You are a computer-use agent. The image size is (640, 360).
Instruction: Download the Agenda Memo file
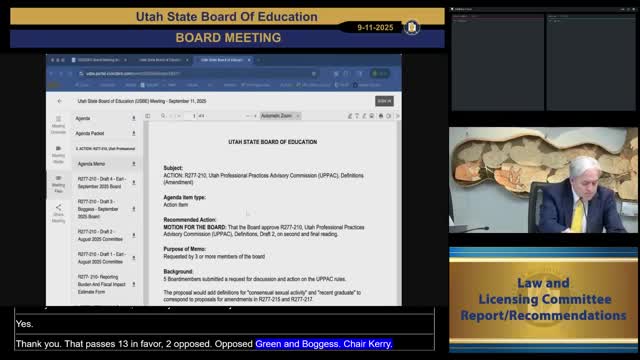(x=133, y=164)
